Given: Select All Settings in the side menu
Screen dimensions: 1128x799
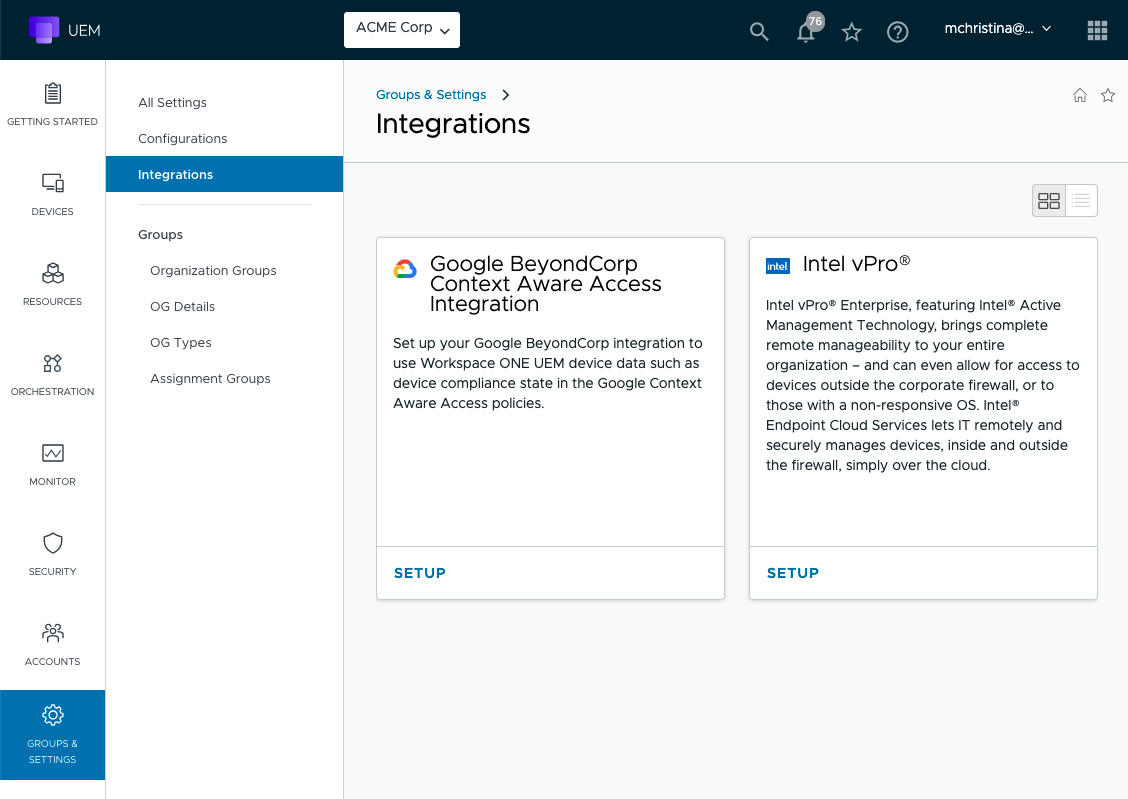Looking at the screenshot, I should [x=172, y=103].
